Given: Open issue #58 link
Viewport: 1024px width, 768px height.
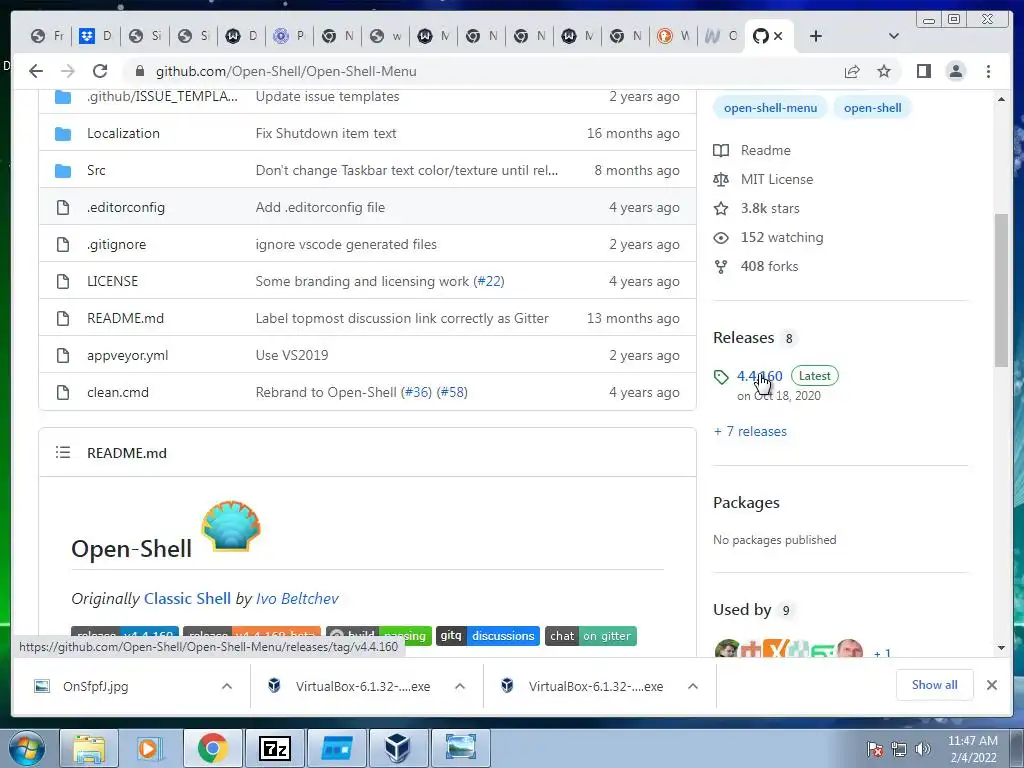Looking at the screenshot, I should pos(452,392).
